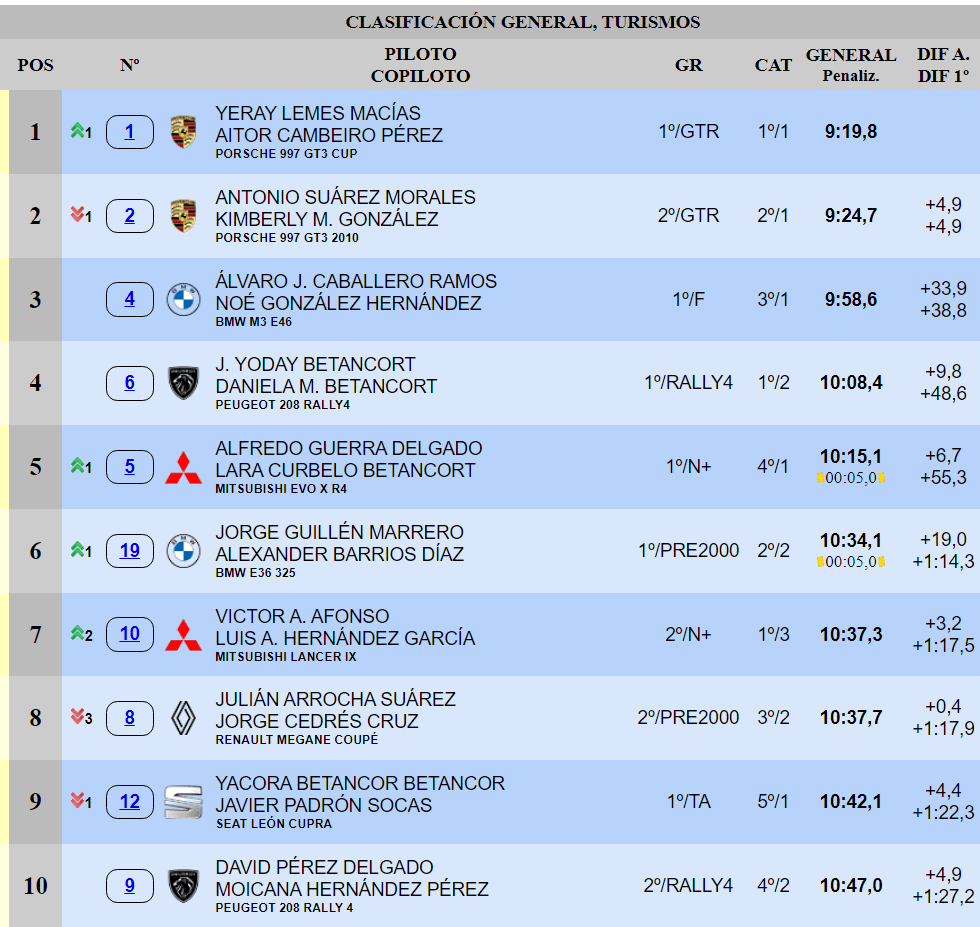Click the Porsche logo beside Yeray Lemes Macías
Screen dimensions: 980x927
[183, 132]
